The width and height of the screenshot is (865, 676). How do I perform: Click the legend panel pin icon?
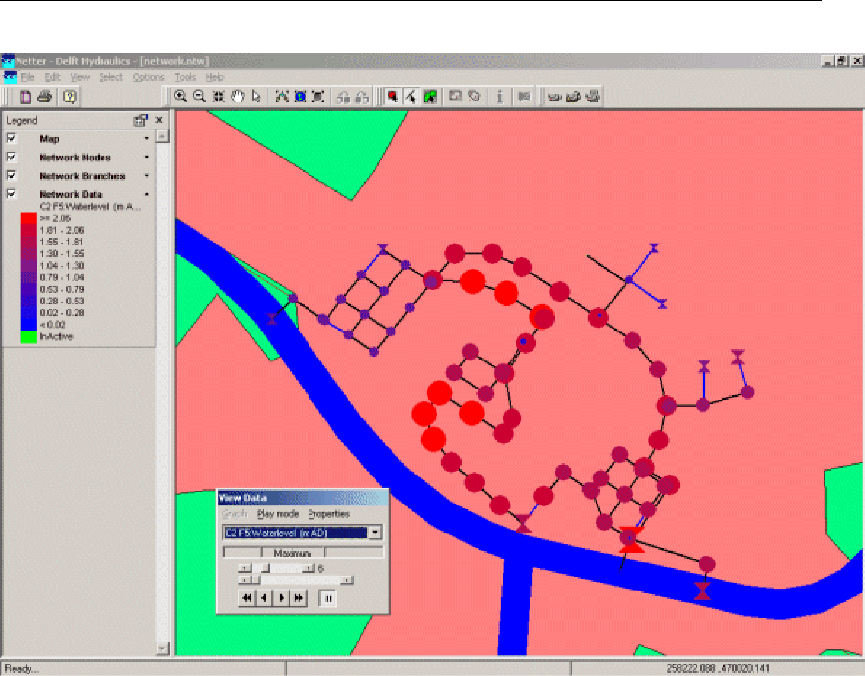pos(141,120)
